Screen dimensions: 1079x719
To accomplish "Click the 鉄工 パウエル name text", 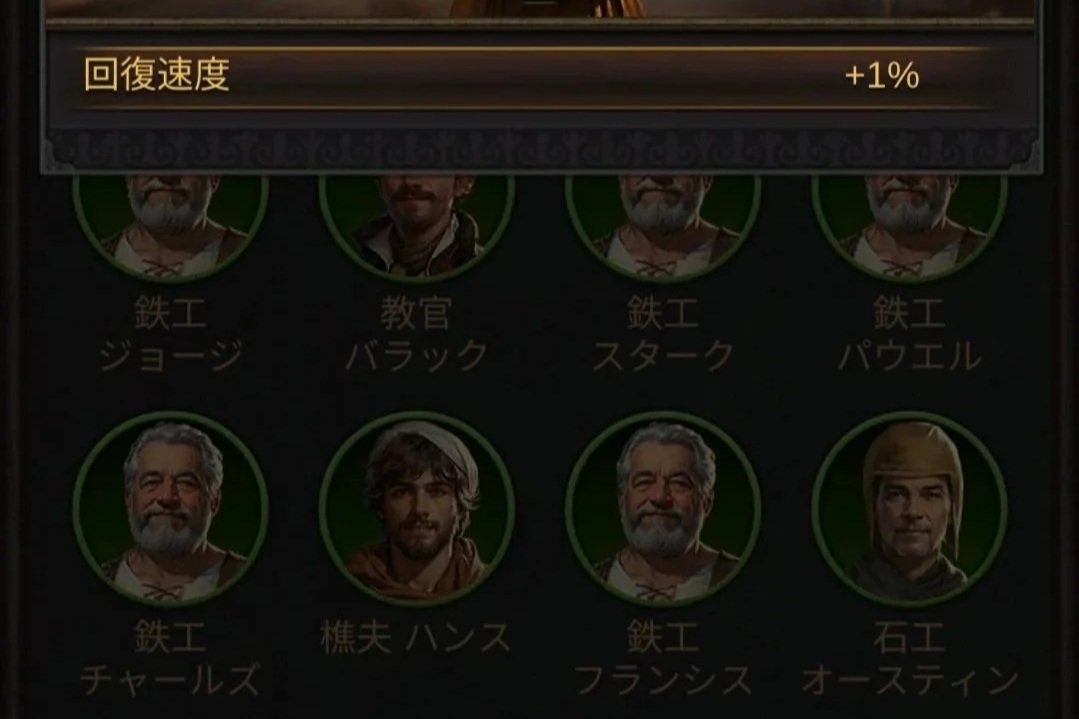I will (909, 334).
